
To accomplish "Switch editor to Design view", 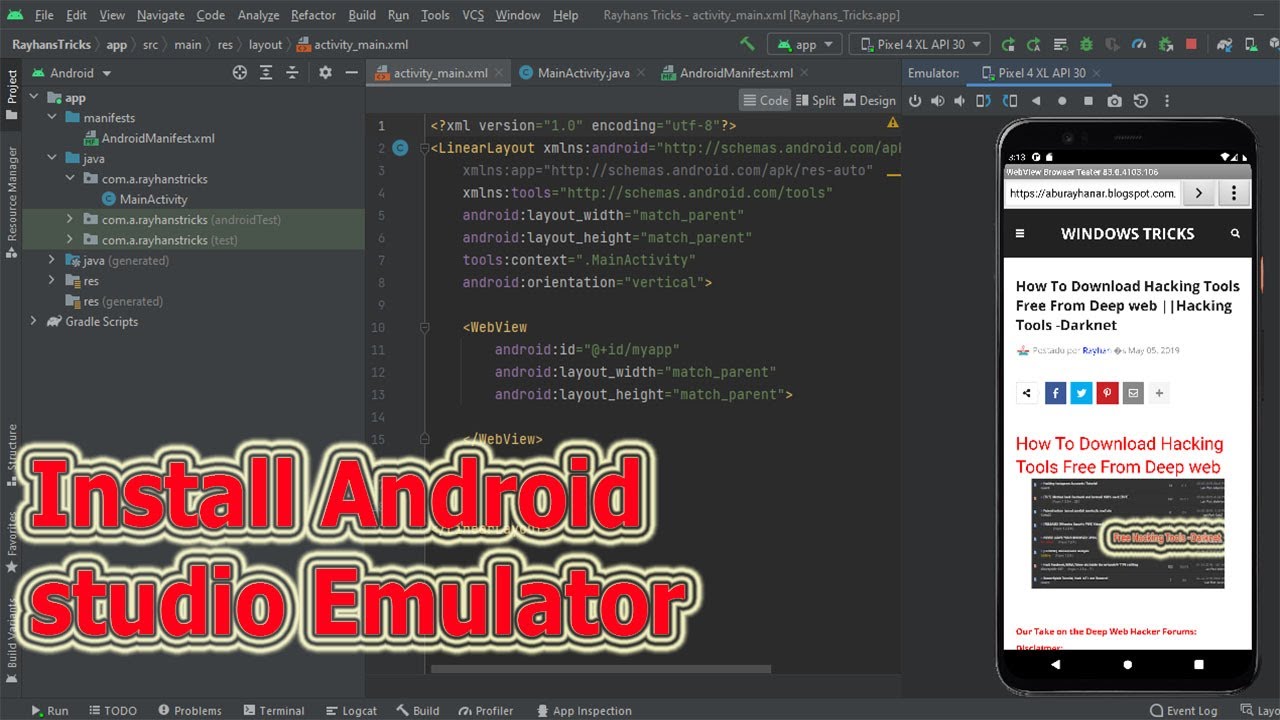I will [869, 100].
